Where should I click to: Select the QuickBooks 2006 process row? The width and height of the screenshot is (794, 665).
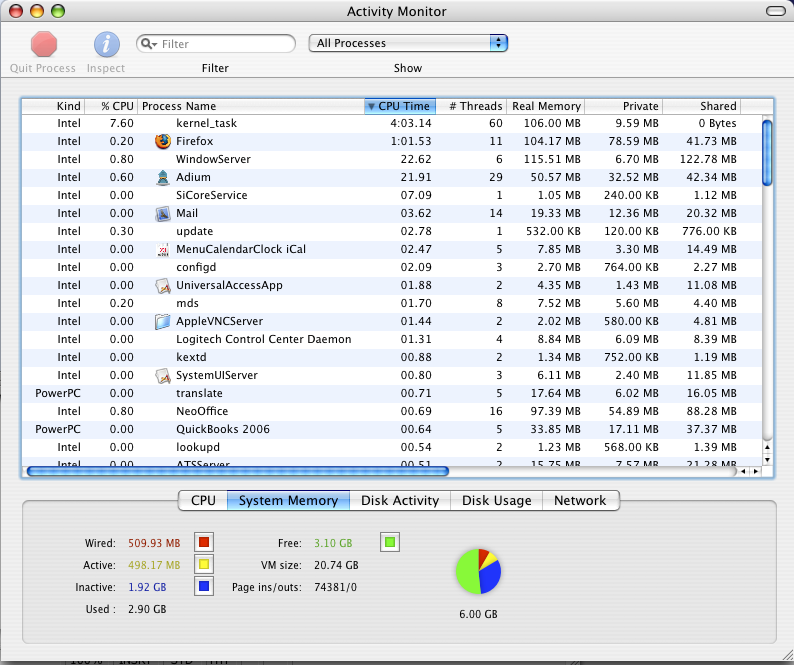pos(391,429)
